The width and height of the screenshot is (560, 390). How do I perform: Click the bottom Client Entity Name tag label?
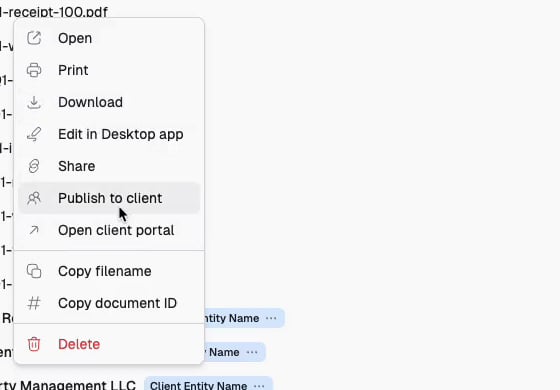[198, 386]
